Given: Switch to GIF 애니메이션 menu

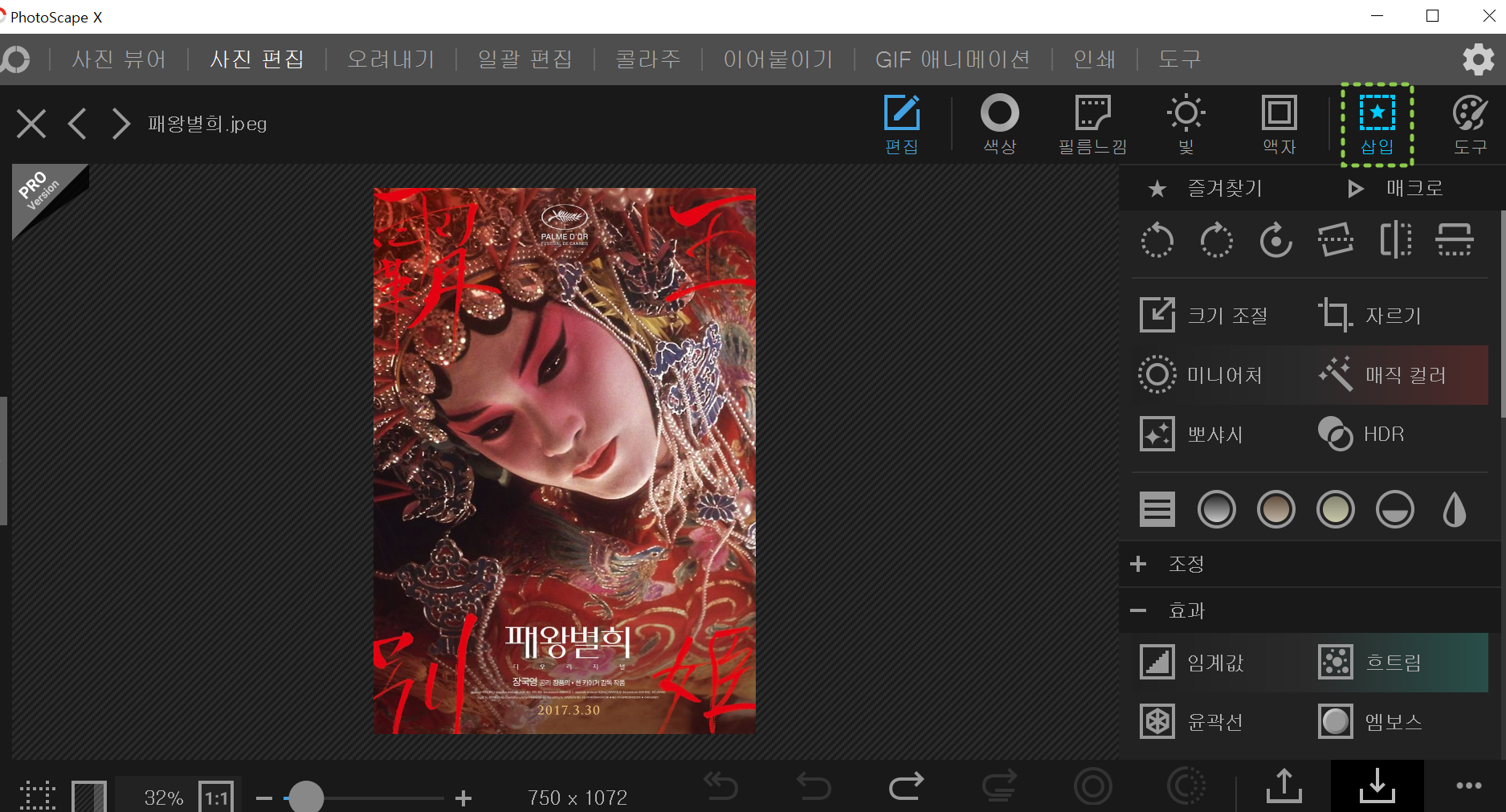Looking at the screenshot, I should 953,59.
